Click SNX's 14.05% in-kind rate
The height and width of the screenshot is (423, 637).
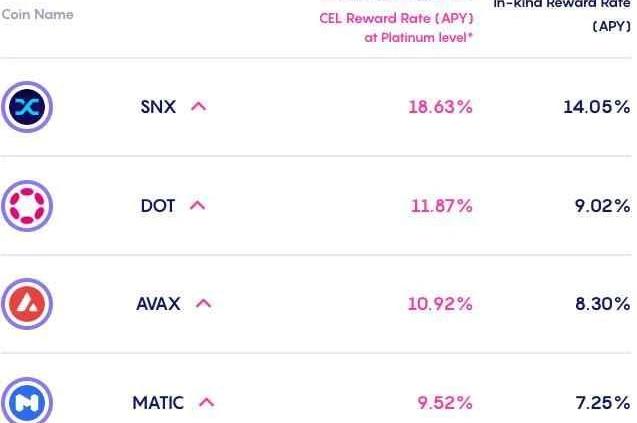pyautogui.click(x=596, y=107)
